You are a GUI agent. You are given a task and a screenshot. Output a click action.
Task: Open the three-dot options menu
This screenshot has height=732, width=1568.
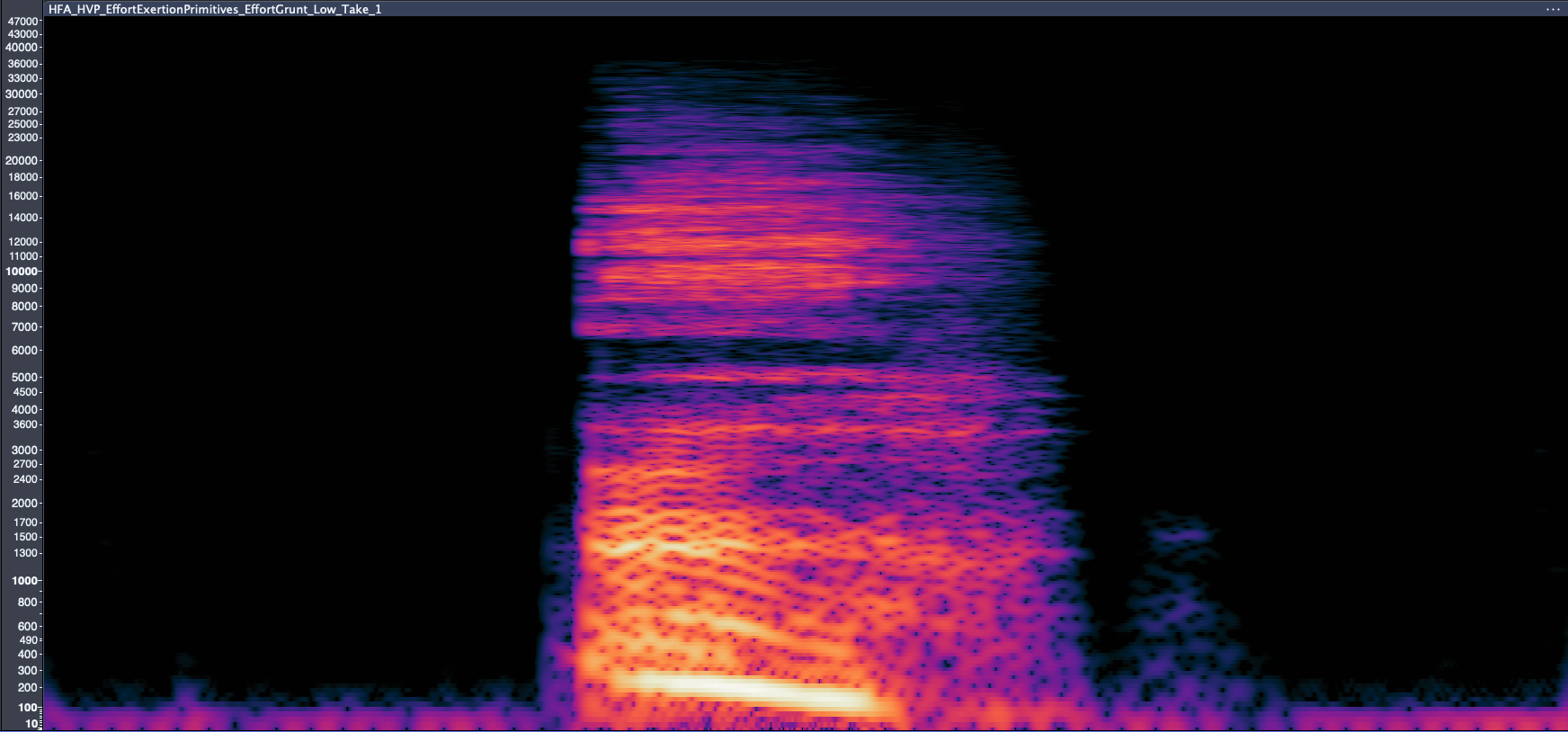[x=1553, y=9]
